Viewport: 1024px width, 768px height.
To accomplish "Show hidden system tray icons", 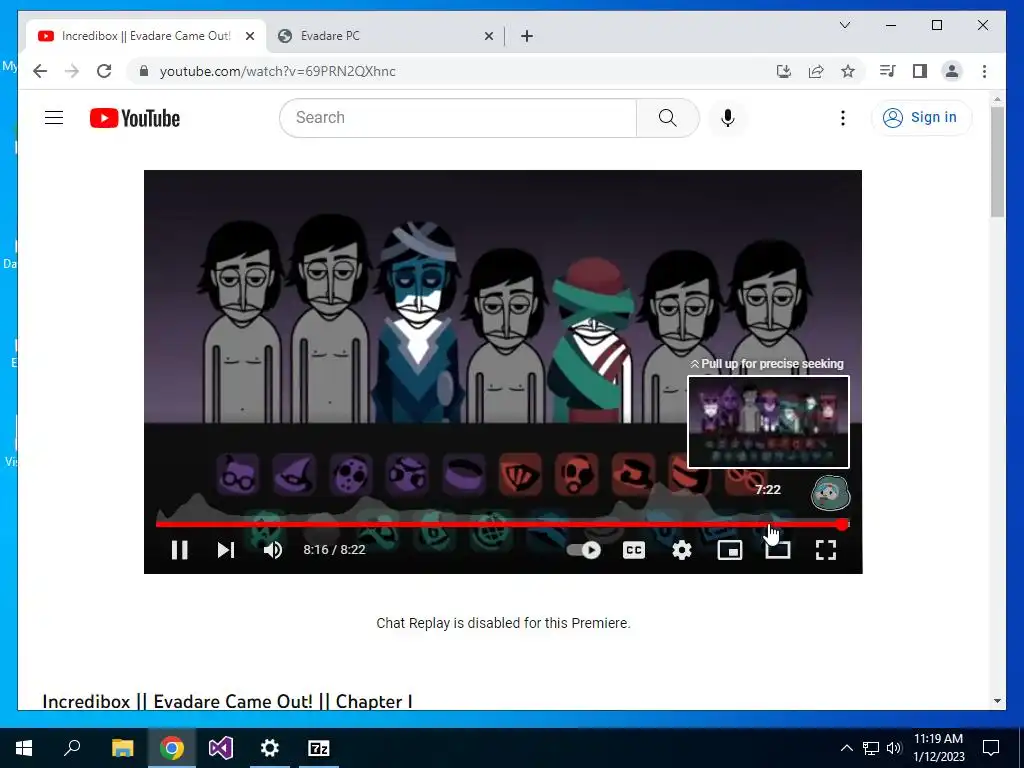I will point(846,748).
